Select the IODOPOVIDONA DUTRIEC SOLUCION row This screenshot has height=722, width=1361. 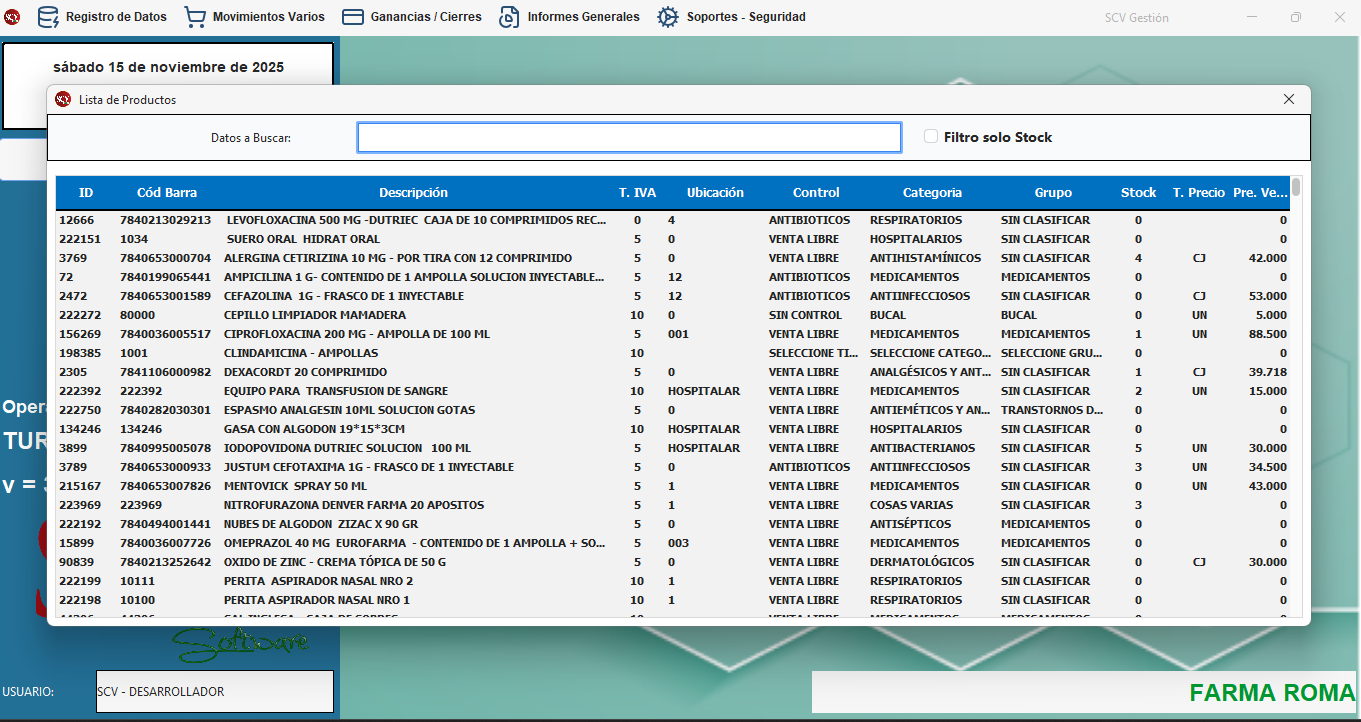[672, 448]
